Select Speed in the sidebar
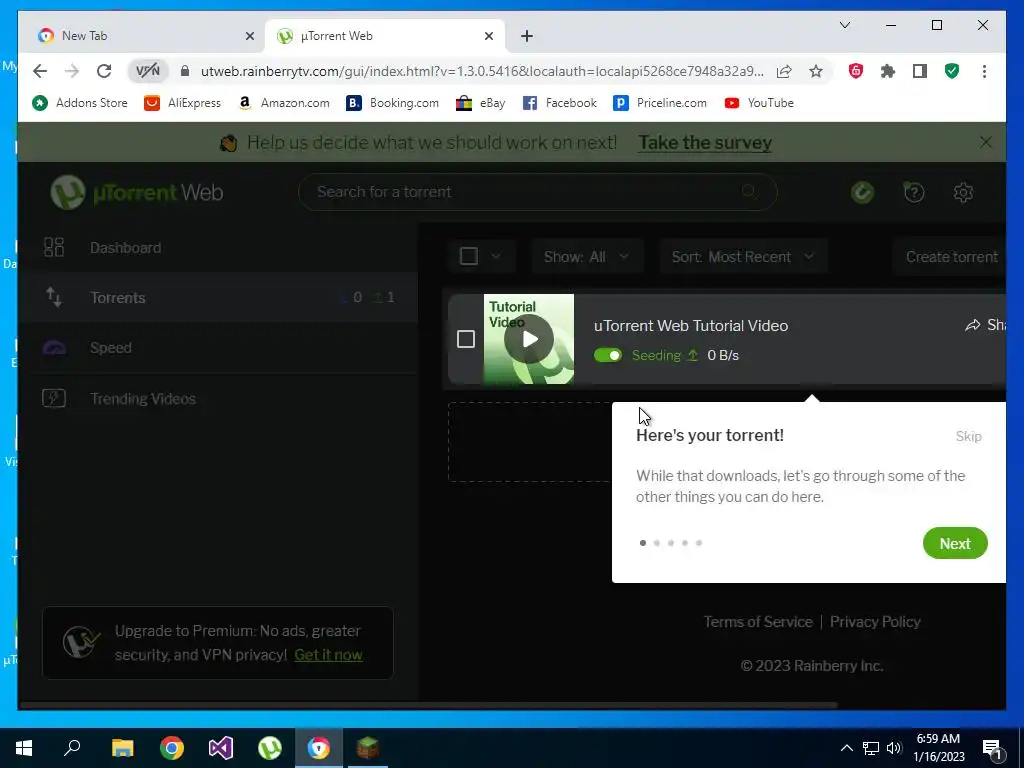 [218, 347]
